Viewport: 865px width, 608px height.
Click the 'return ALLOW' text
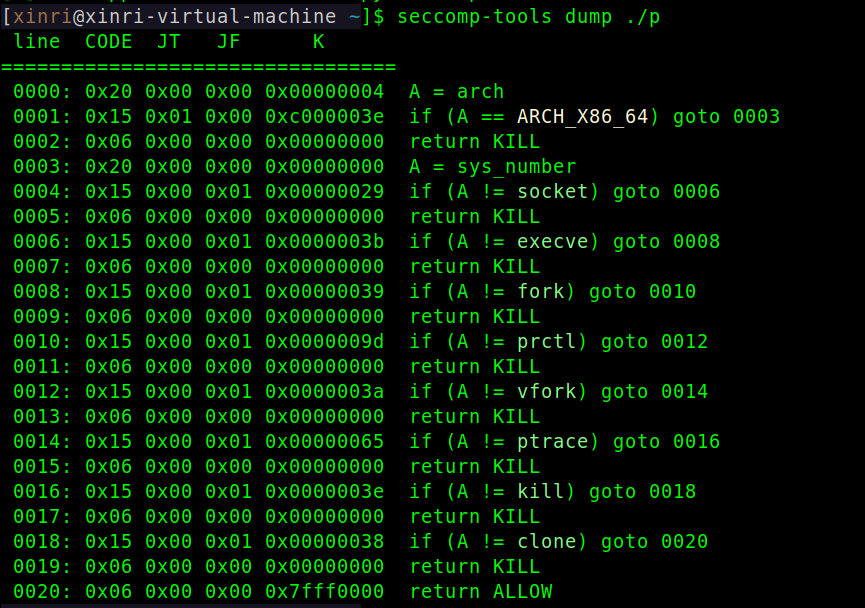point(480,591)
